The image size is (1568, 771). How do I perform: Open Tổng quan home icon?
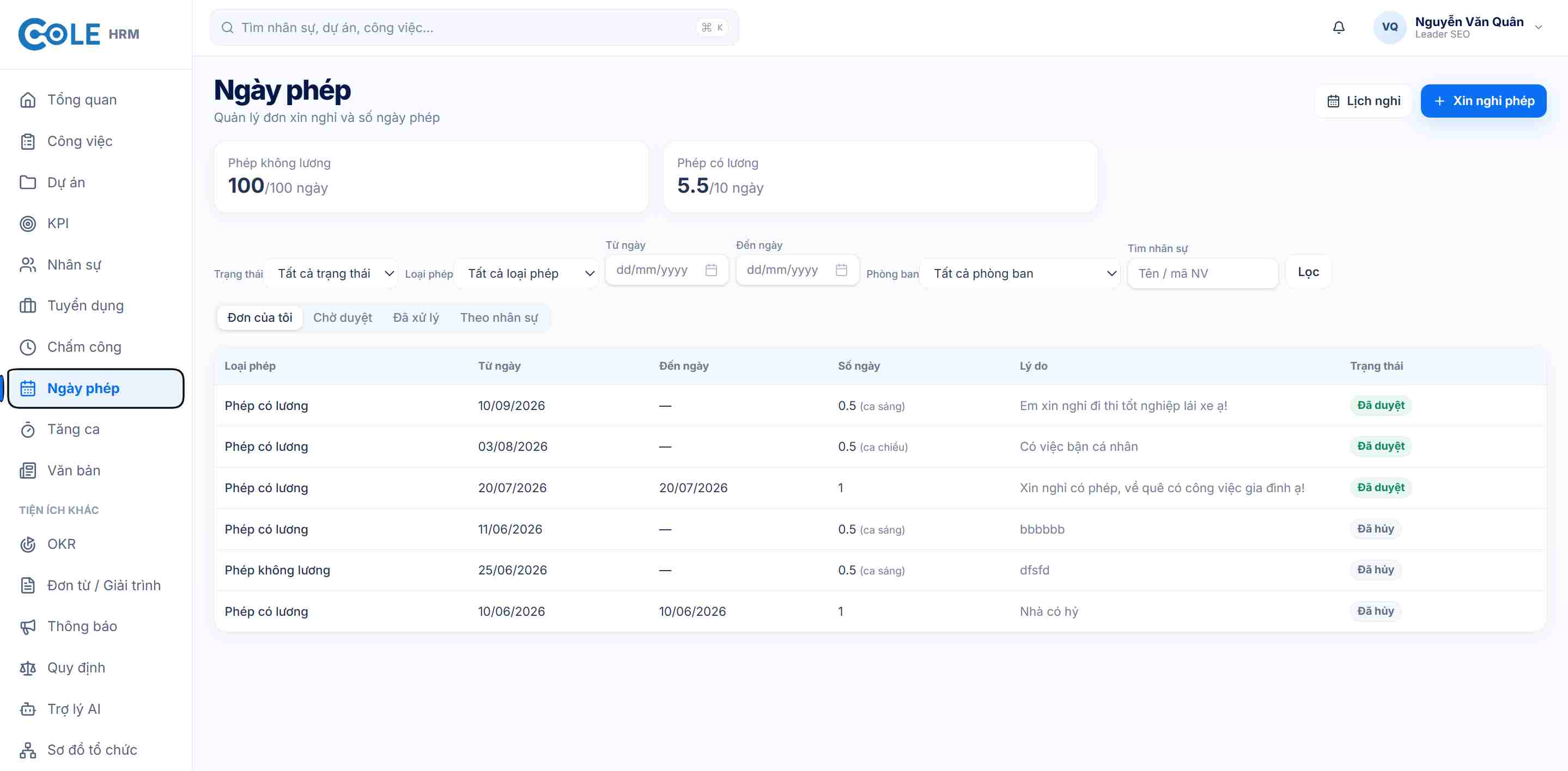28,100
